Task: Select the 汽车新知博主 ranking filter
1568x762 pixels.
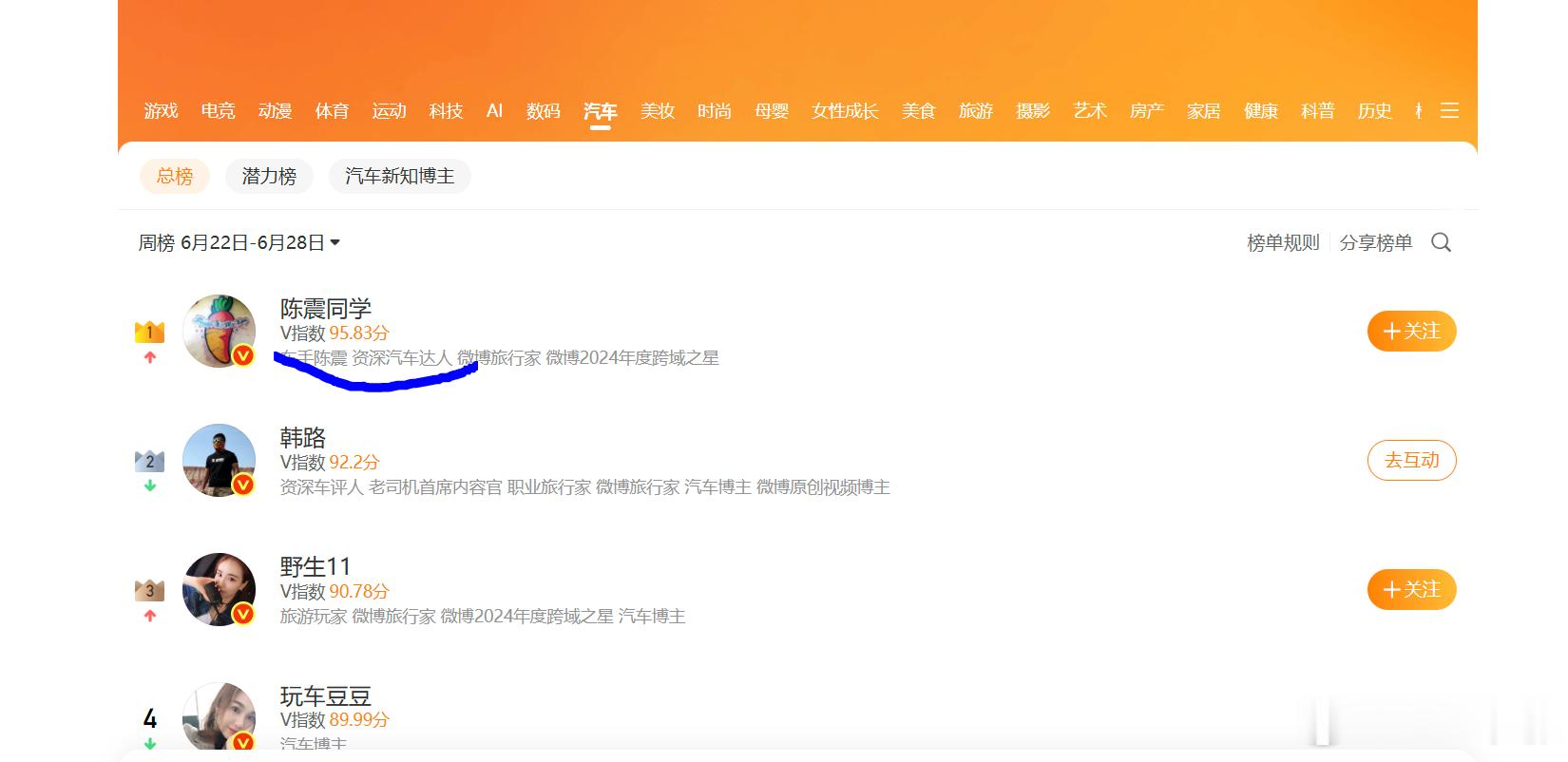Action: tap(400, 176)
